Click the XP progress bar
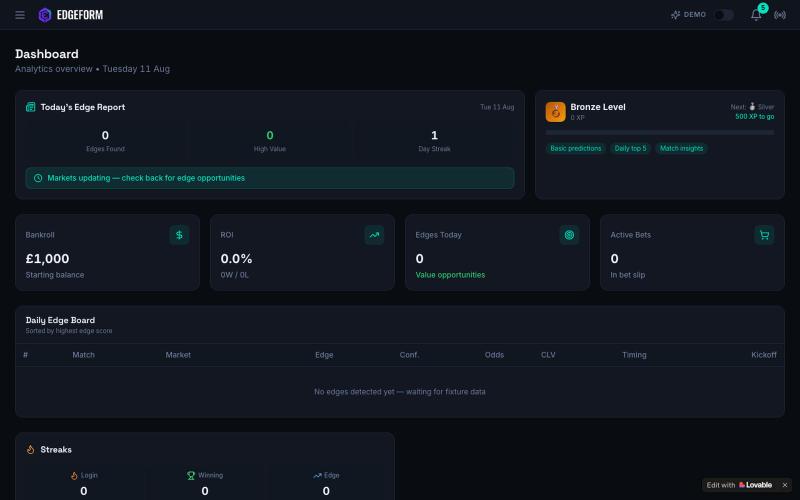 (x=660, y=133)
